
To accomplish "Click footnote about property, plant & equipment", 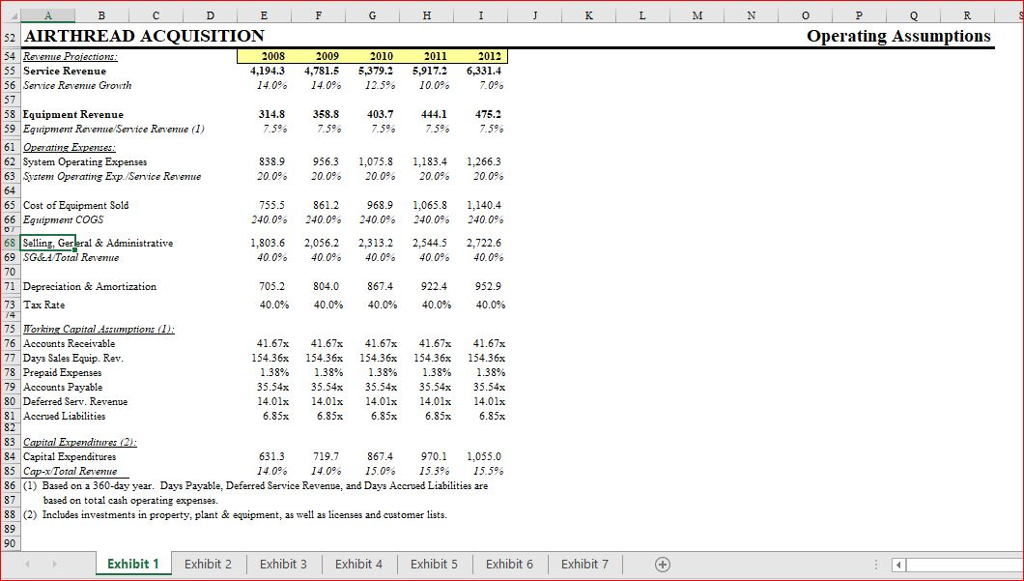I will [235, 514].
